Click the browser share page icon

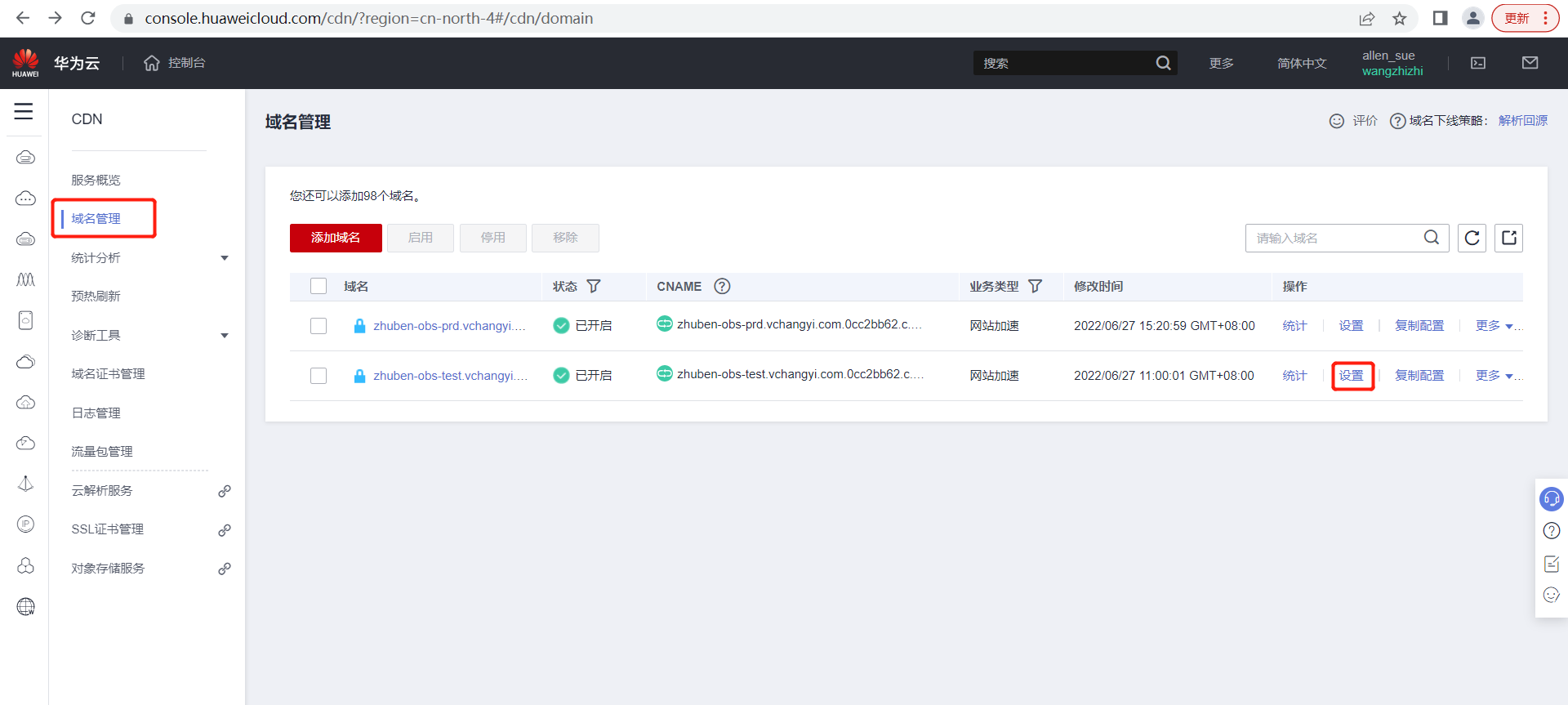point(1367,18)
